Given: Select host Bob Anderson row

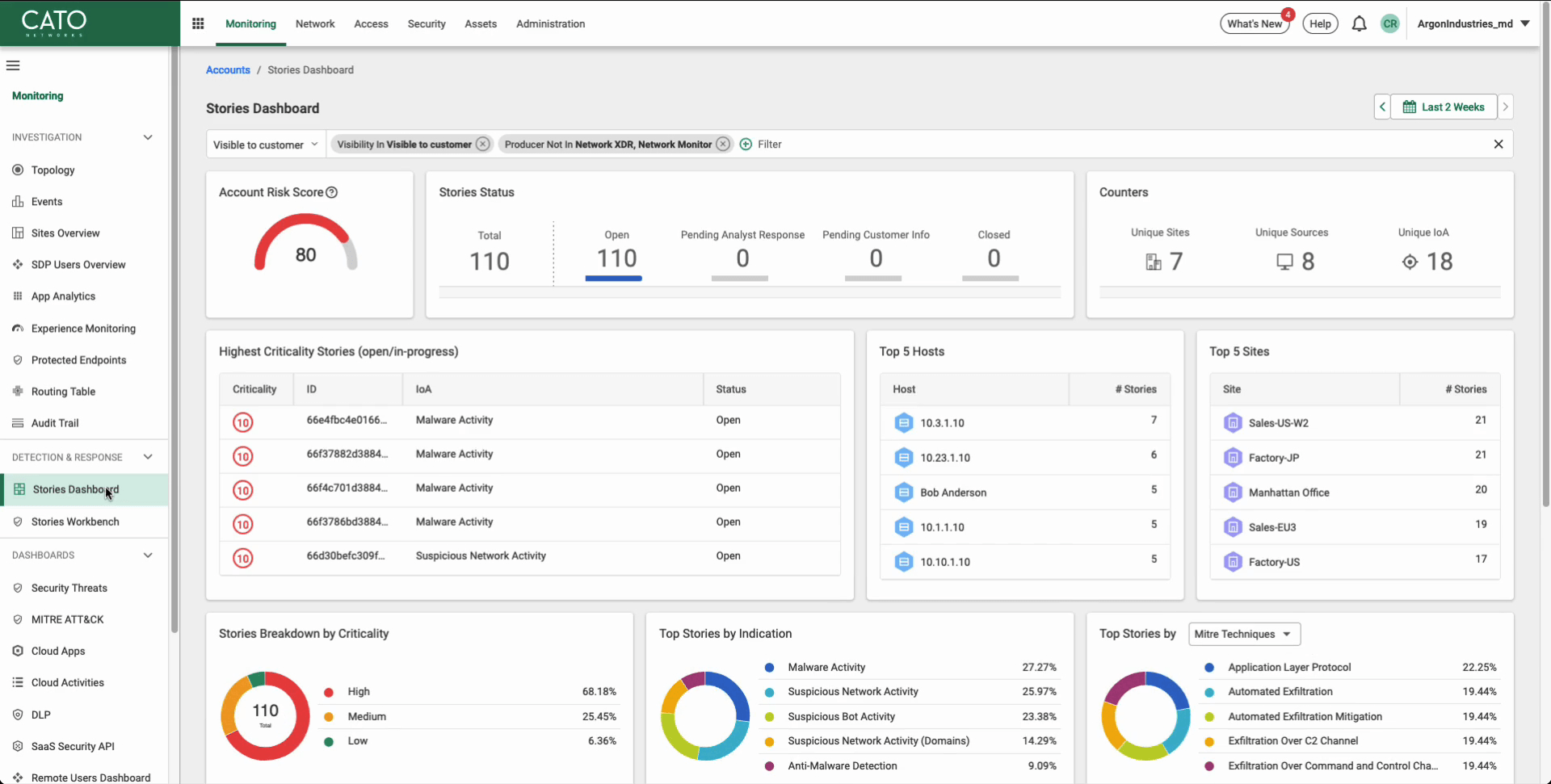Looking at the screenshot, I should tap(1024, 492).
